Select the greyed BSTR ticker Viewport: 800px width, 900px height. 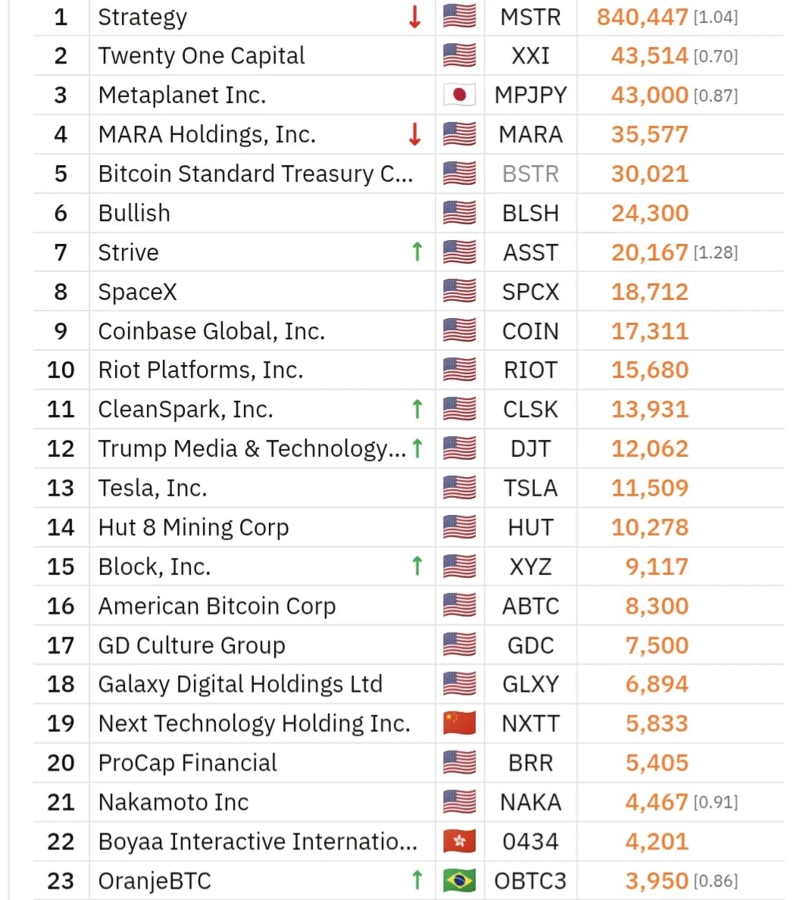tap(530, 174)
